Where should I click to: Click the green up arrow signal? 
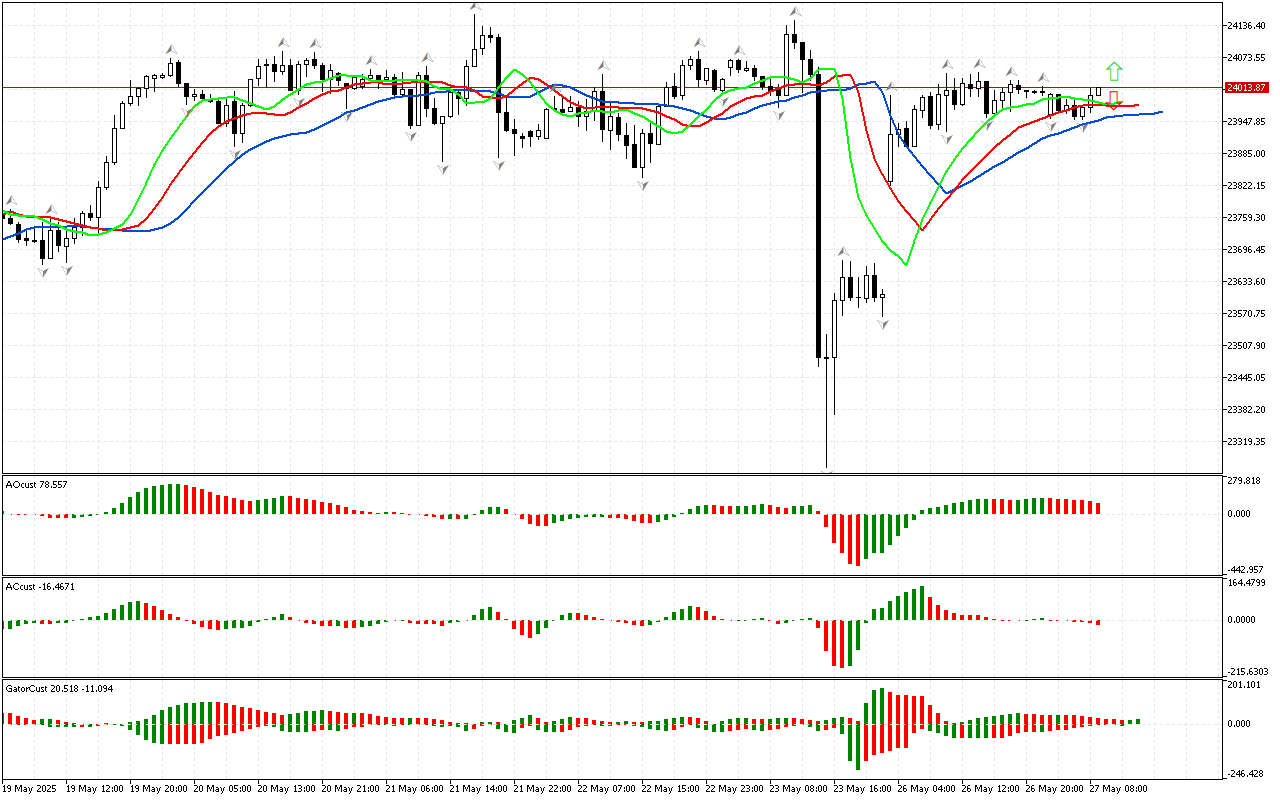pos(1114,71)
